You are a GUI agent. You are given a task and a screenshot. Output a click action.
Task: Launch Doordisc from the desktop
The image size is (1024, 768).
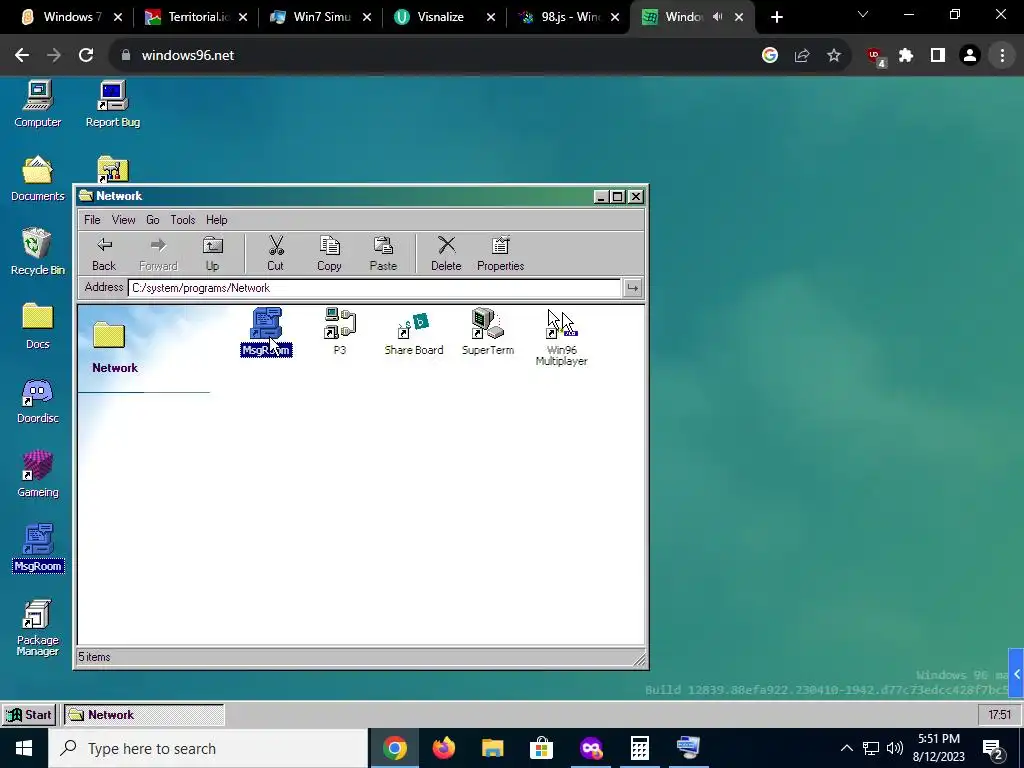click(37, 400)
